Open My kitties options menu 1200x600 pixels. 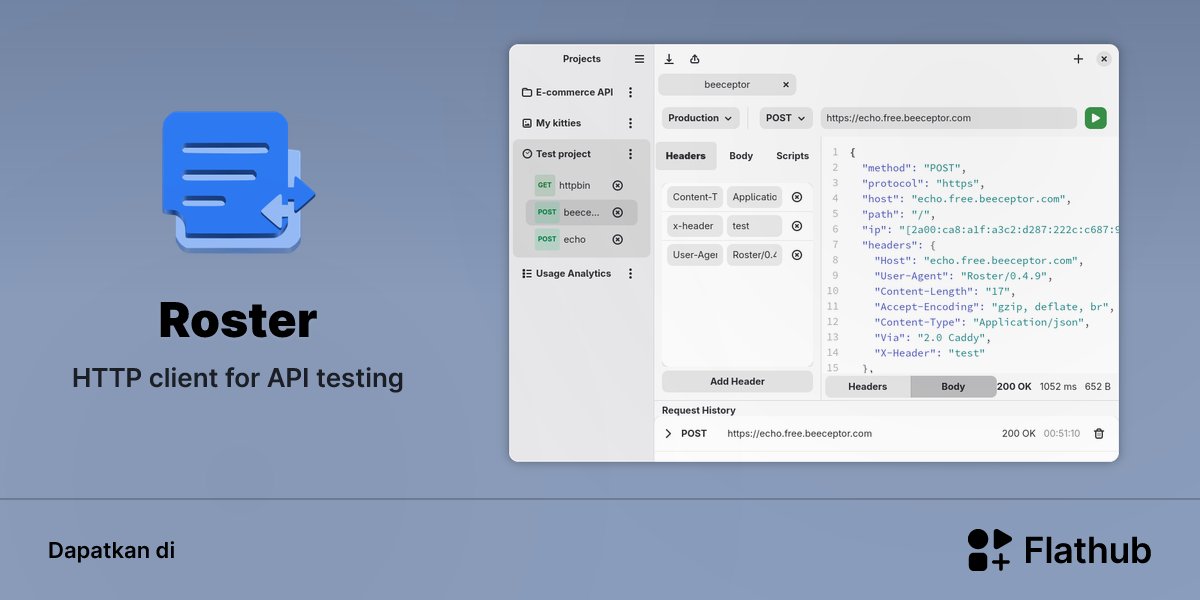pyautogui.click(x=630, y=123)
